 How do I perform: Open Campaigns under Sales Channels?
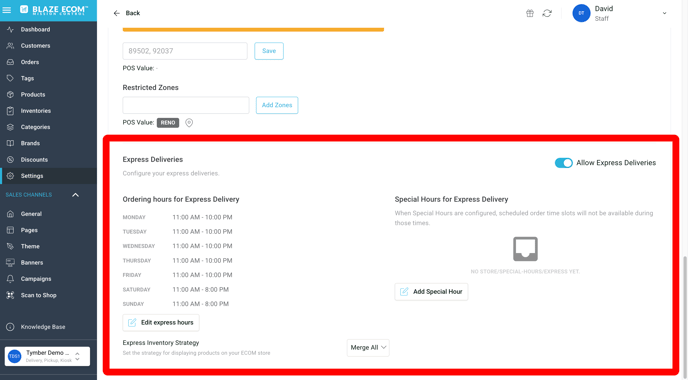(x=36, y=279)
